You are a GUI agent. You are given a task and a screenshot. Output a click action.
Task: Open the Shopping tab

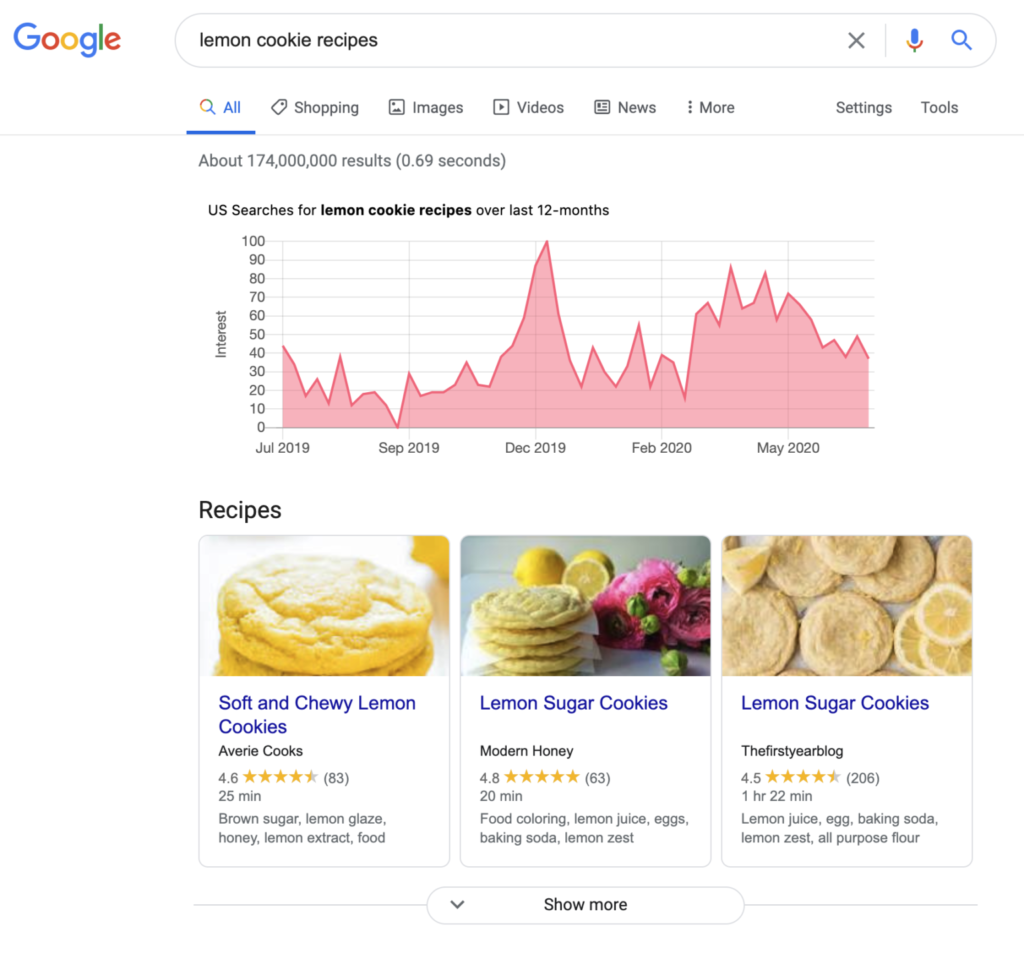315,107
